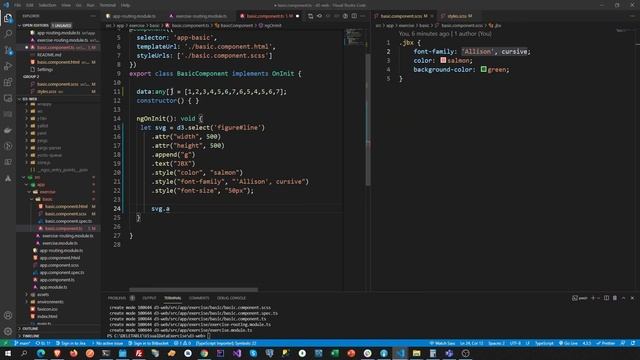Collapse the app folder in tree
Viewport: 640px width, 360px height.
(x=59, y=184)
